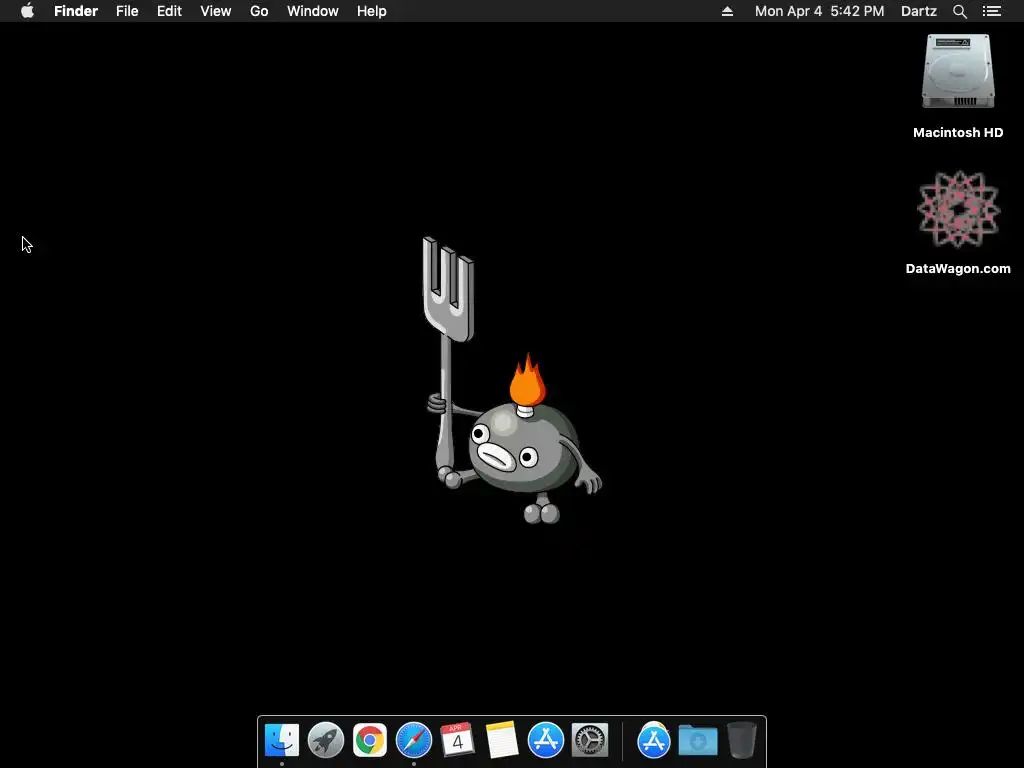Open the Apple menu
Viewport: 1024px width, 768px height.
coord(27,11)
